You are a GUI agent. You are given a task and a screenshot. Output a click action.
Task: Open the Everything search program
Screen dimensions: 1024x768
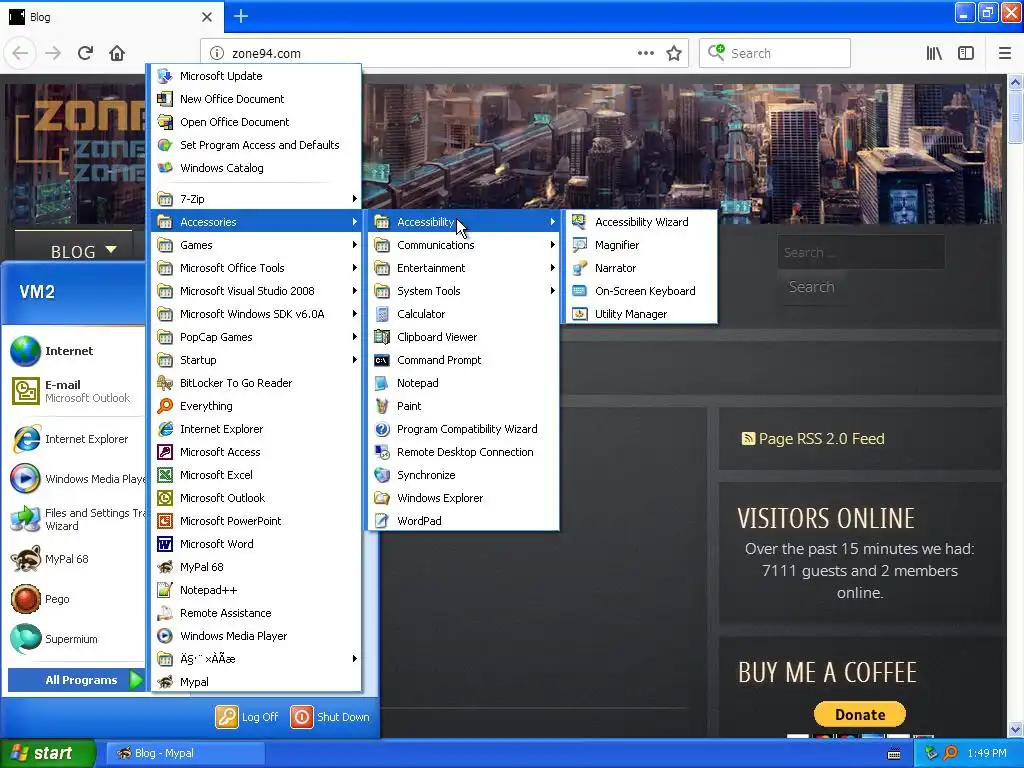tap(256, 406)
